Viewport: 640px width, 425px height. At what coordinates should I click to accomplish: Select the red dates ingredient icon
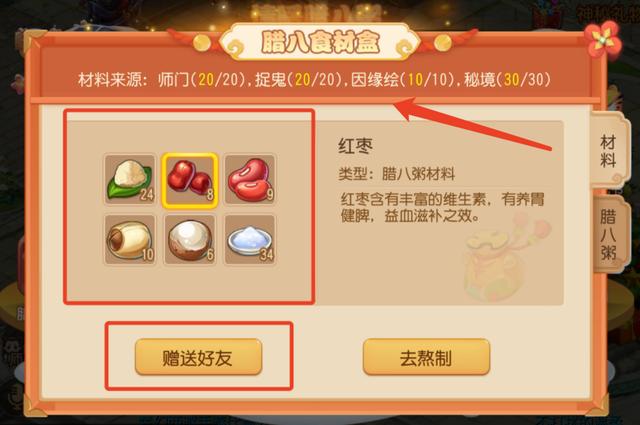tap(190, 180)
